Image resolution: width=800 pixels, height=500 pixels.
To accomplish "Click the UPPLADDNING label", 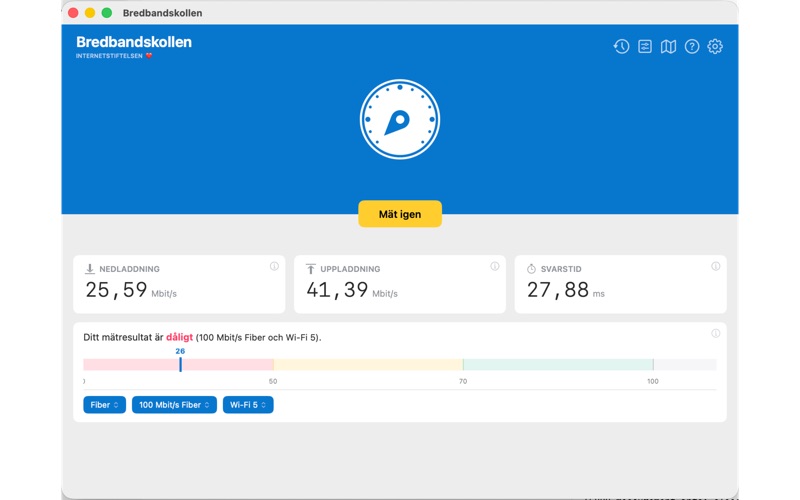I will point(351,269).
